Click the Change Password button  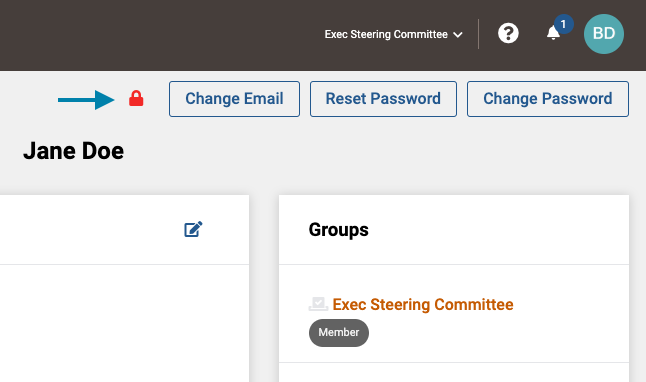548,99
